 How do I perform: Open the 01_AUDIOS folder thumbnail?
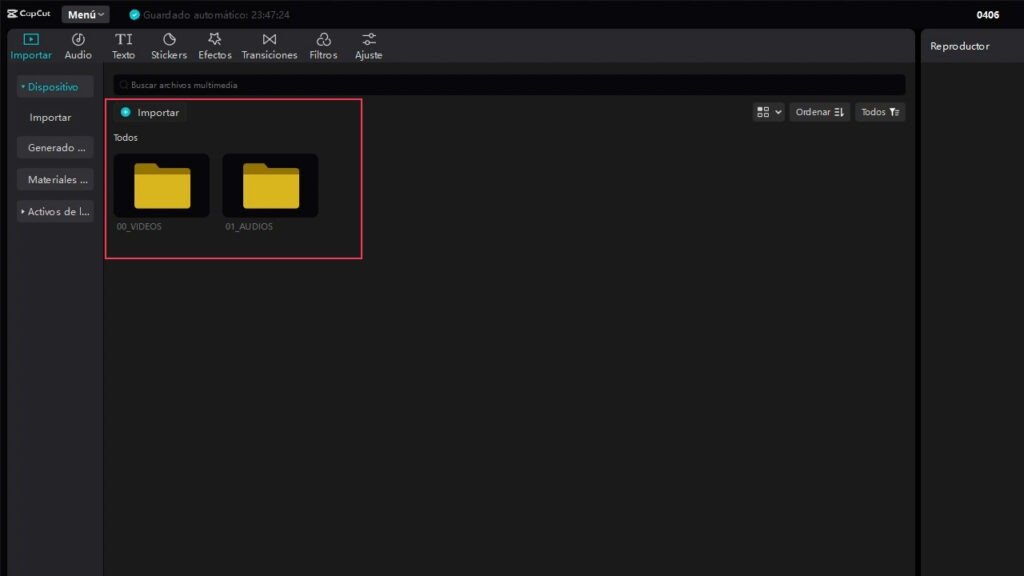coord(270,185)
